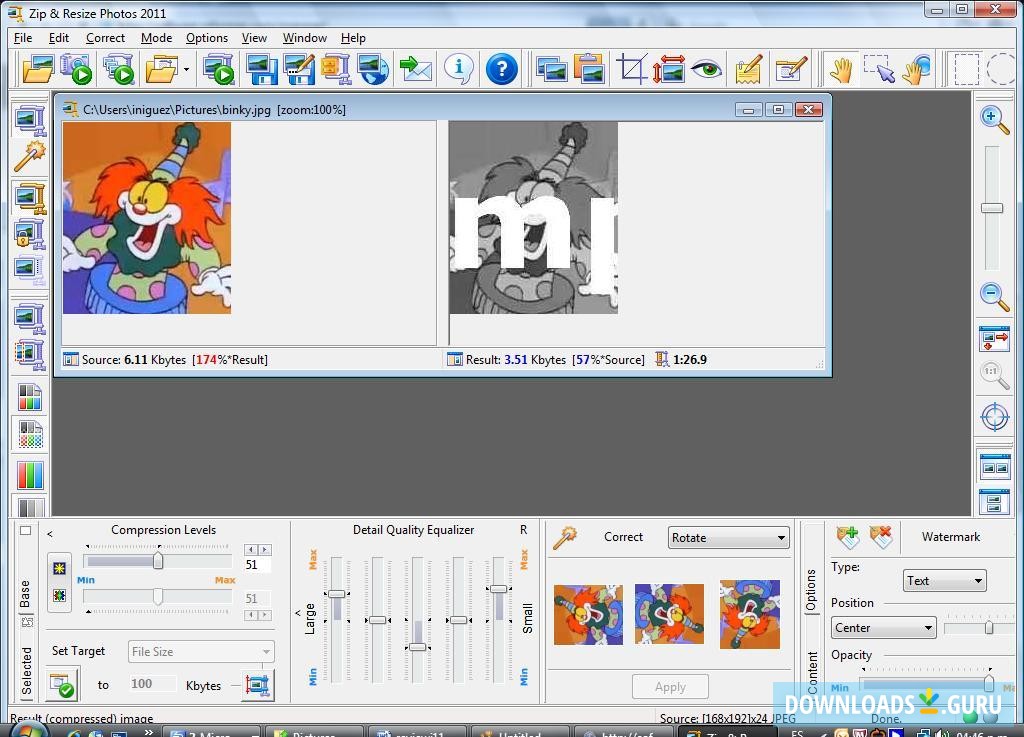
Task: Toggle the checkbox above the Base tab
Action: 26,531
